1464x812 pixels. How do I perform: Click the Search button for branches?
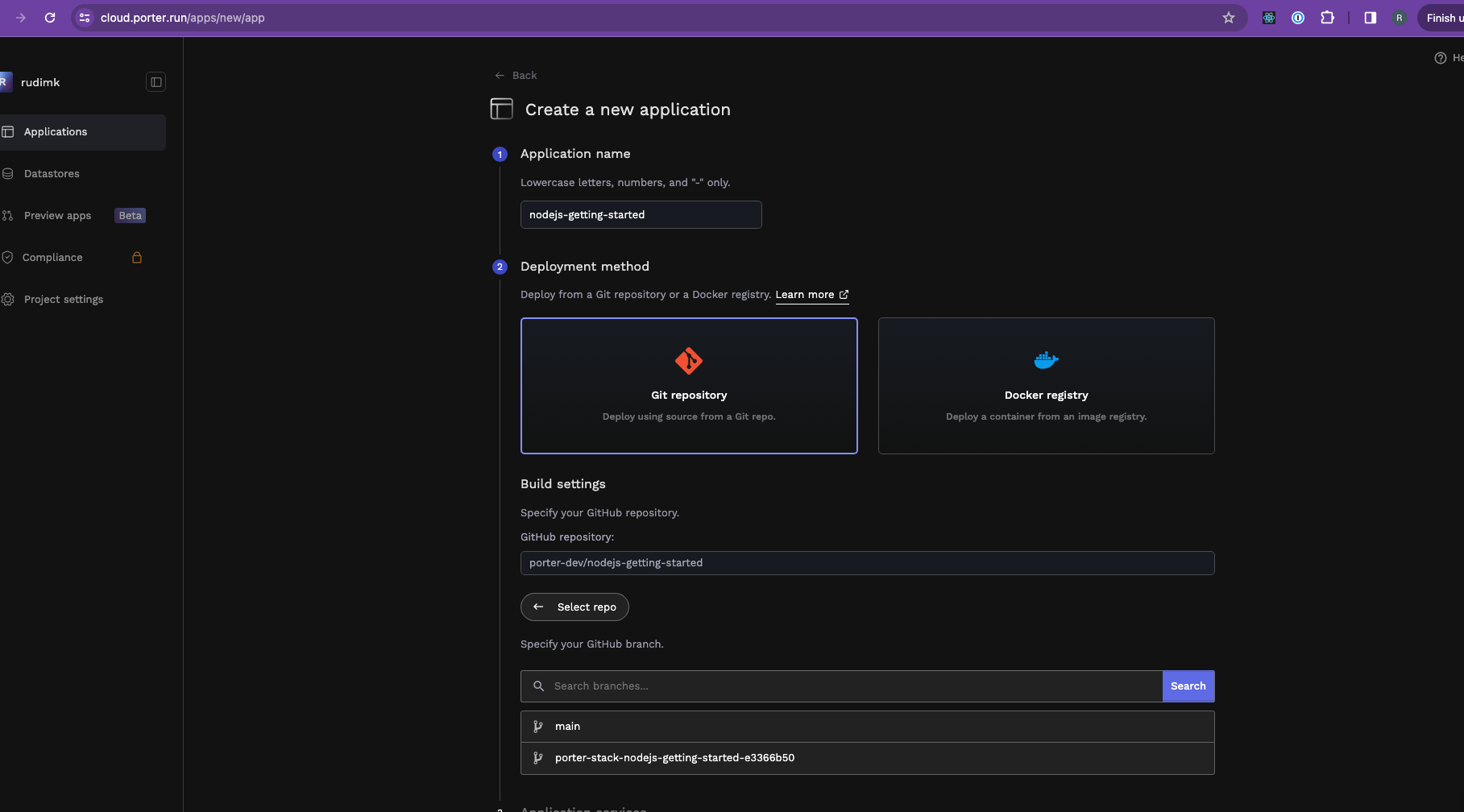tap(1188, 686)
